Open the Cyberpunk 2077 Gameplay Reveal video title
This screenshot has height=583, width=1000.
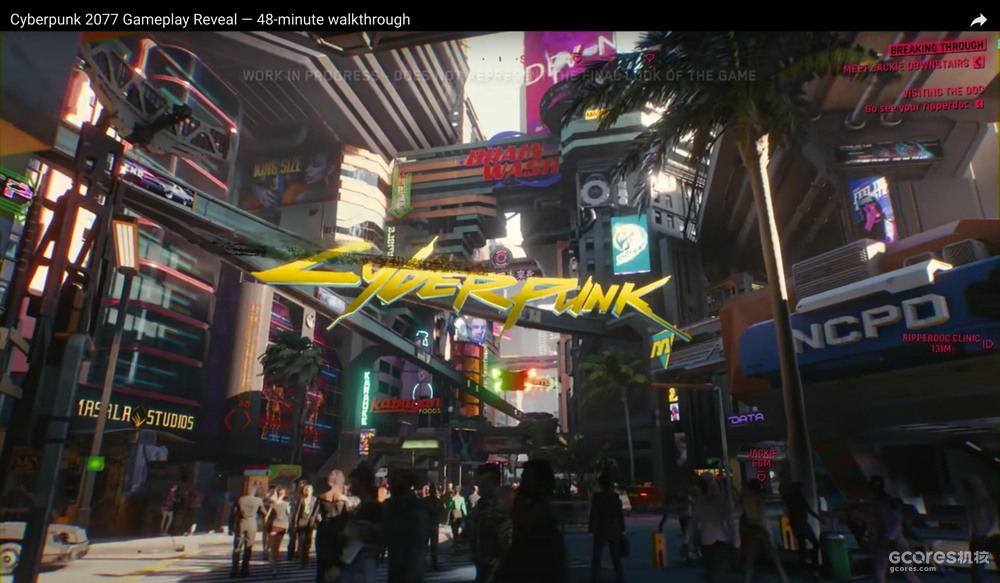pos(210,20)
